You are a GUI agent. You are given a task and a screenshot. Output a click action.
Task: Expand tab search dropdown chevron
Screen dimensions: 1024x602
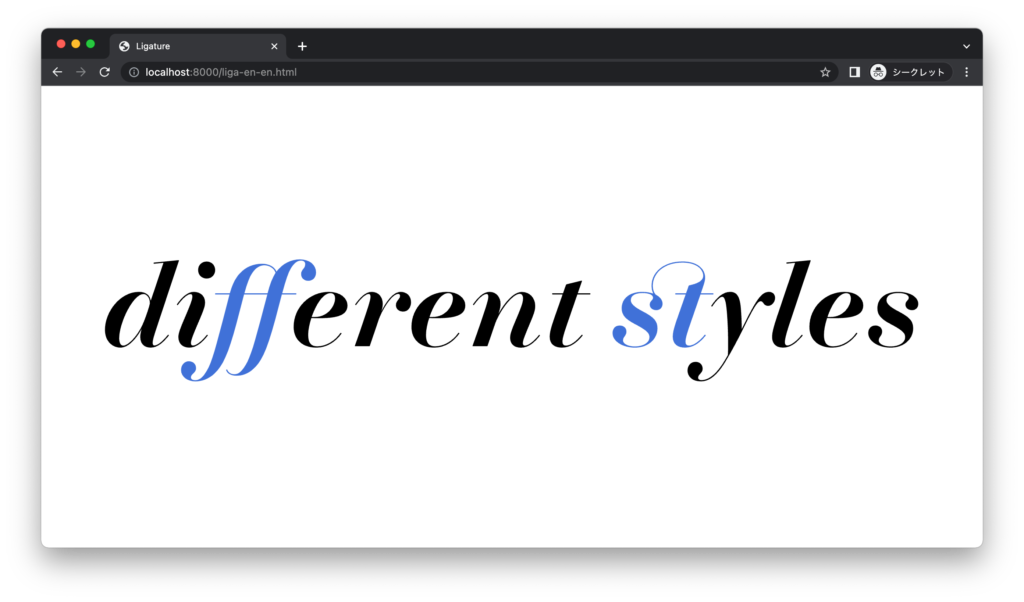point(967,46)
